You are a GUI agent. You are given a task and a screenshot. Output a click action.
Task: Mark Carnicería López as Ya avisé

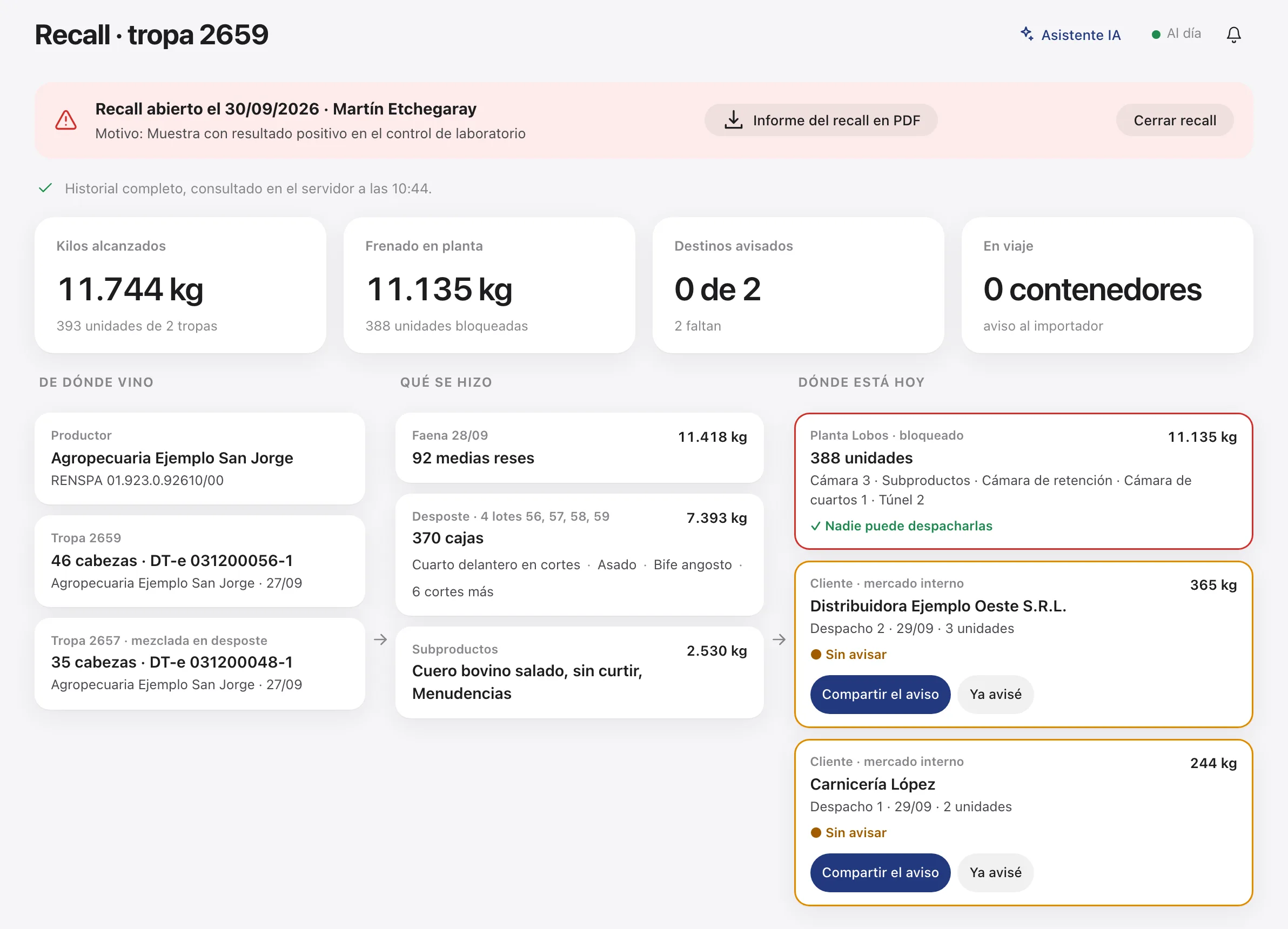995,872
